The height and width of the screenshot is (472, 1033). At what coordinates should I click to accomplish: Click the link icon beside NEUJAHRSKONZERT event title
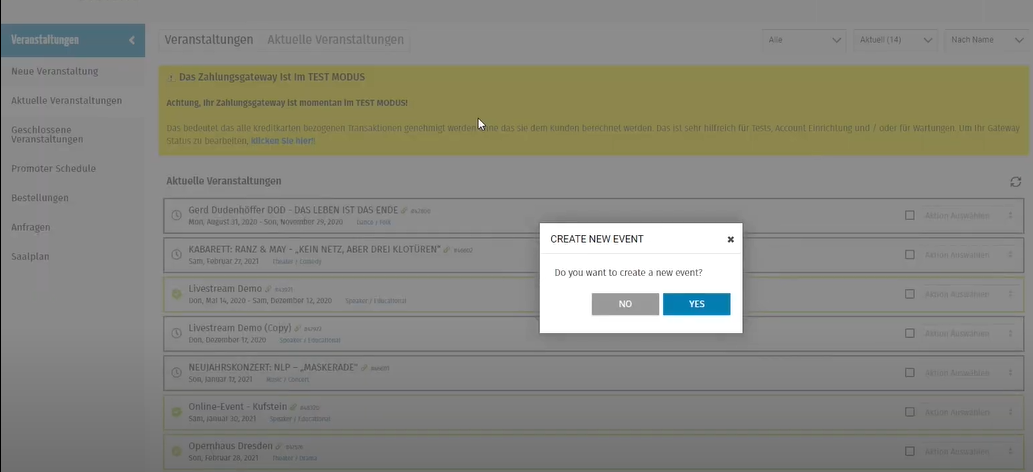[364, 369]
